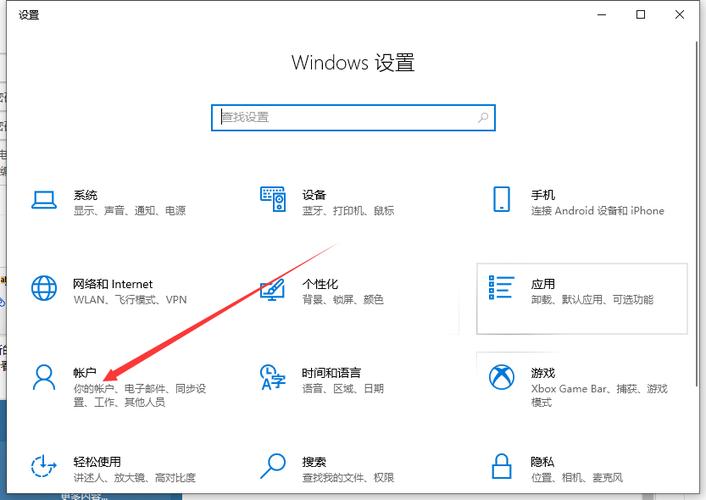This screenshot has width=706, height=500.
Task: Select the Xbox Gaming icon
Action: click(502, 377)
